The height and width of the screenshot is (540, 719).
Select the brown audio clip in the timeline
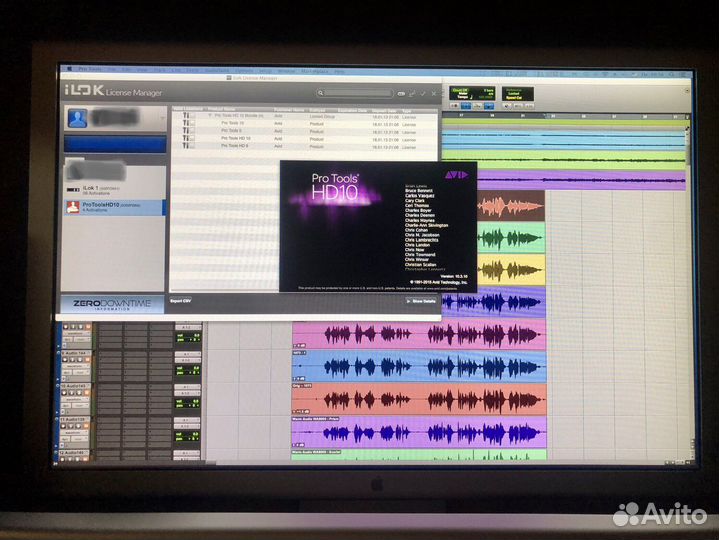point(511,206)
